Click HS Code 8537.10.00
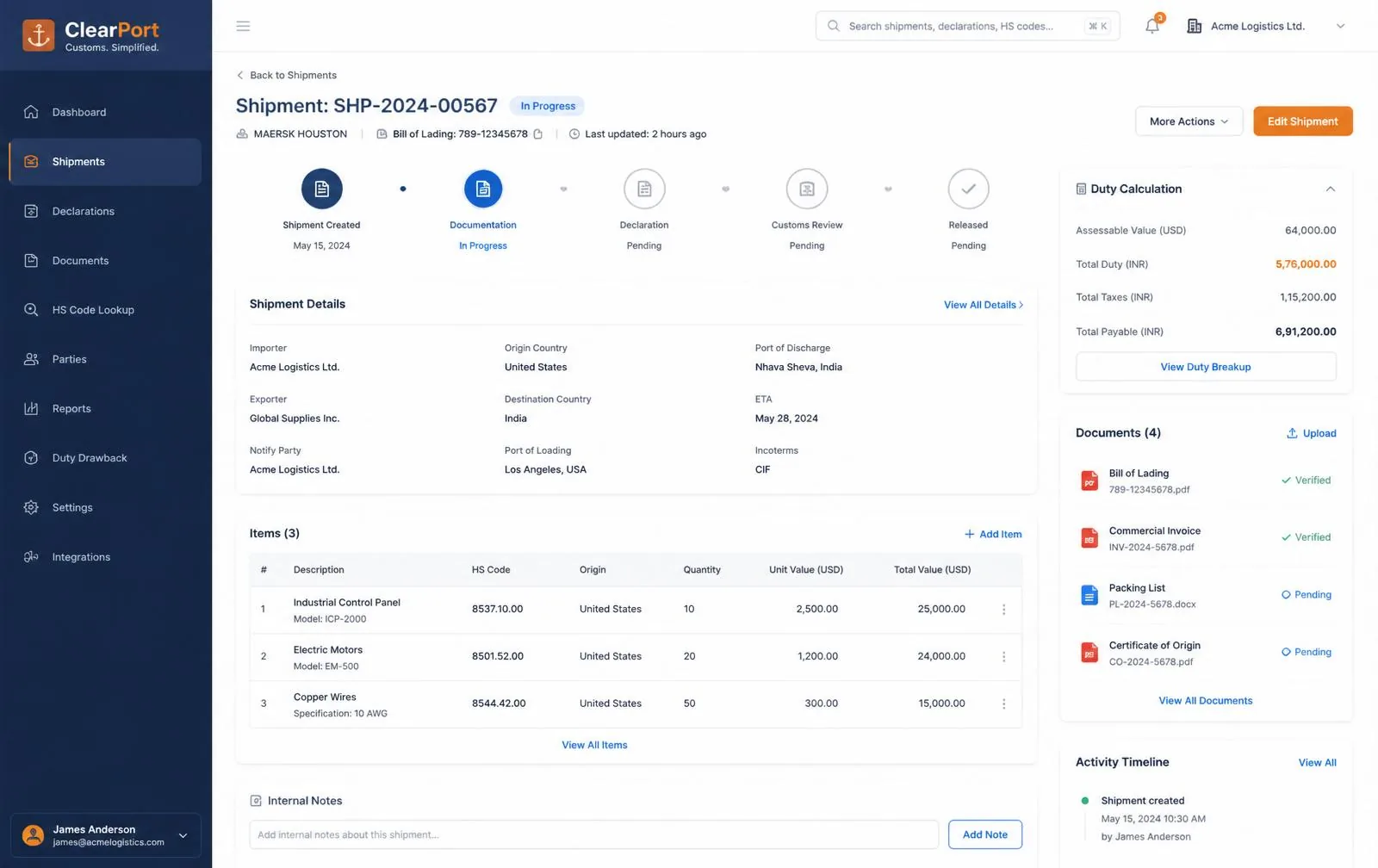This screenshot has width=1378, height=868. tap(497, 610)
